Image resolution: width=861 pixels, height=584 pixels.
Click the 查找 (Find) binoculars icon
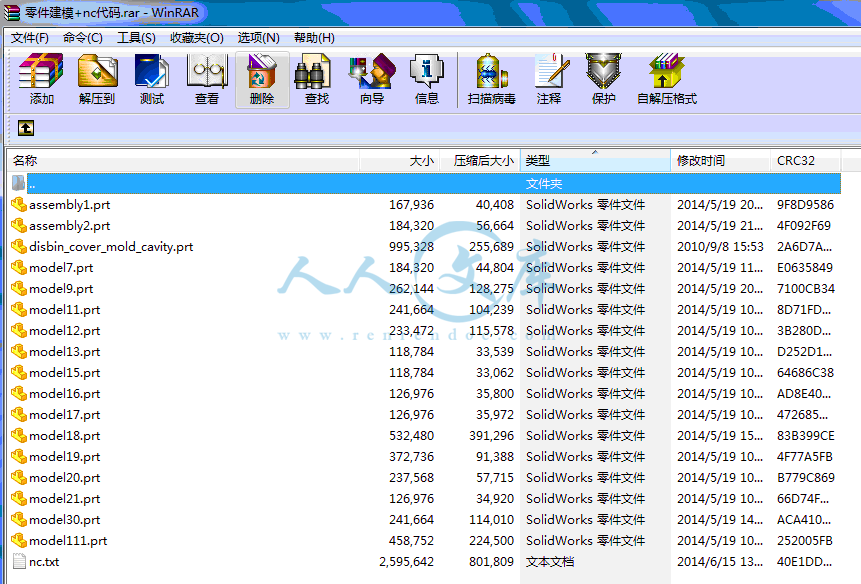tap(314, 71)
